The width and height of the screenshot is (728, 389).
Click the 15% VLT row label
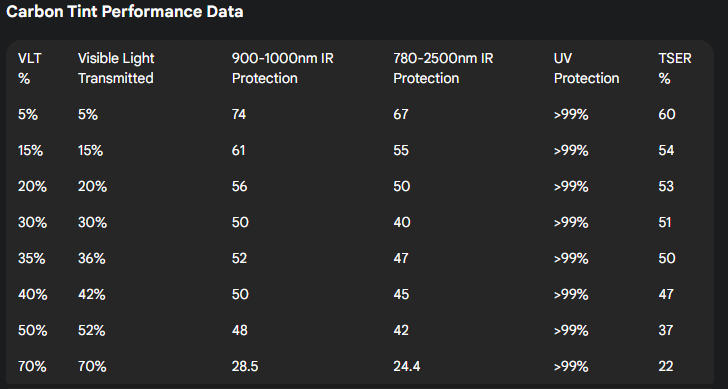click(30, 150)
